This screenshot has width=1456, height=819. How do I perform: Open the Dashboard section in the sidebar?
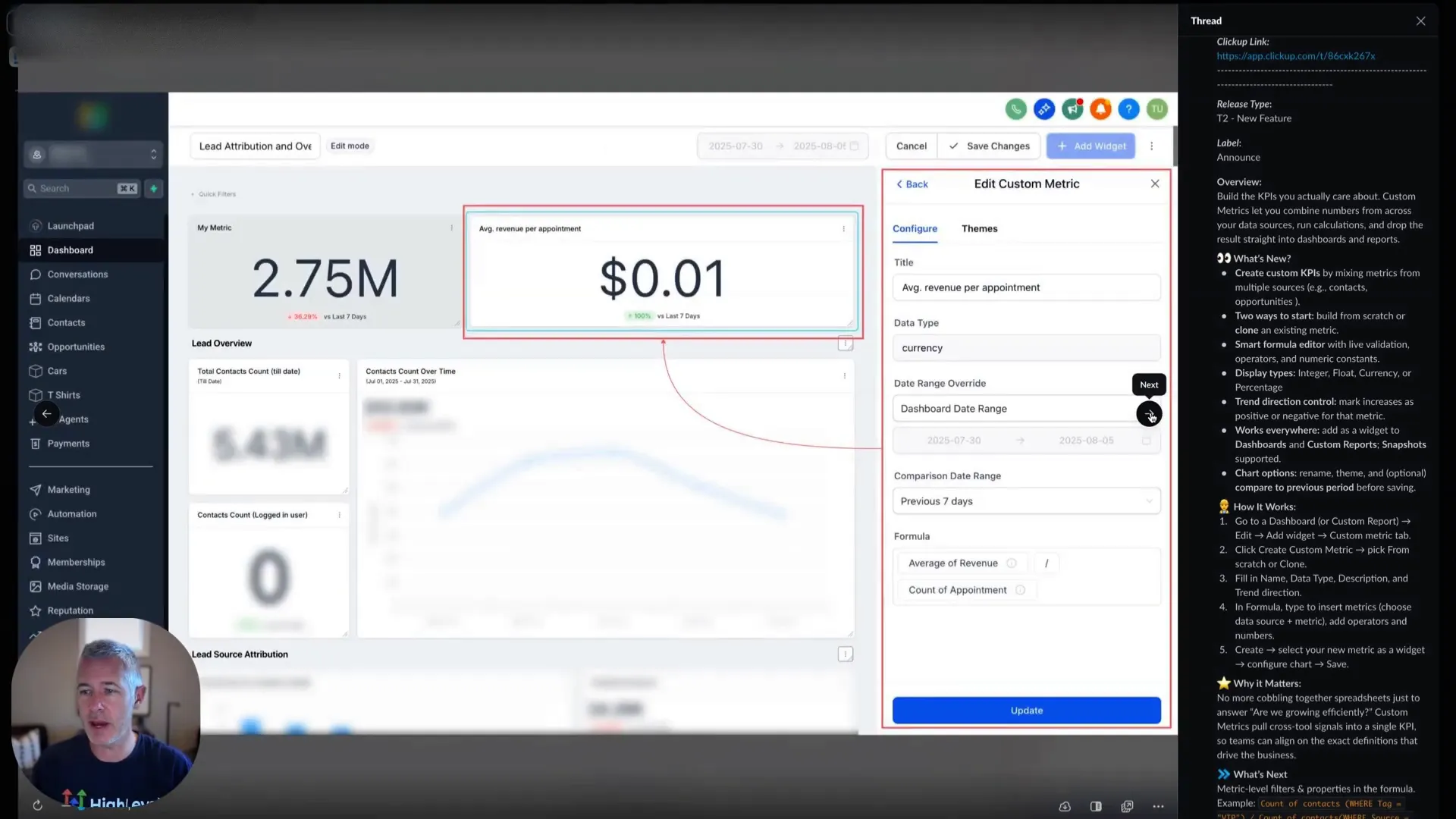pyautogui.click(x=71, y=249)
